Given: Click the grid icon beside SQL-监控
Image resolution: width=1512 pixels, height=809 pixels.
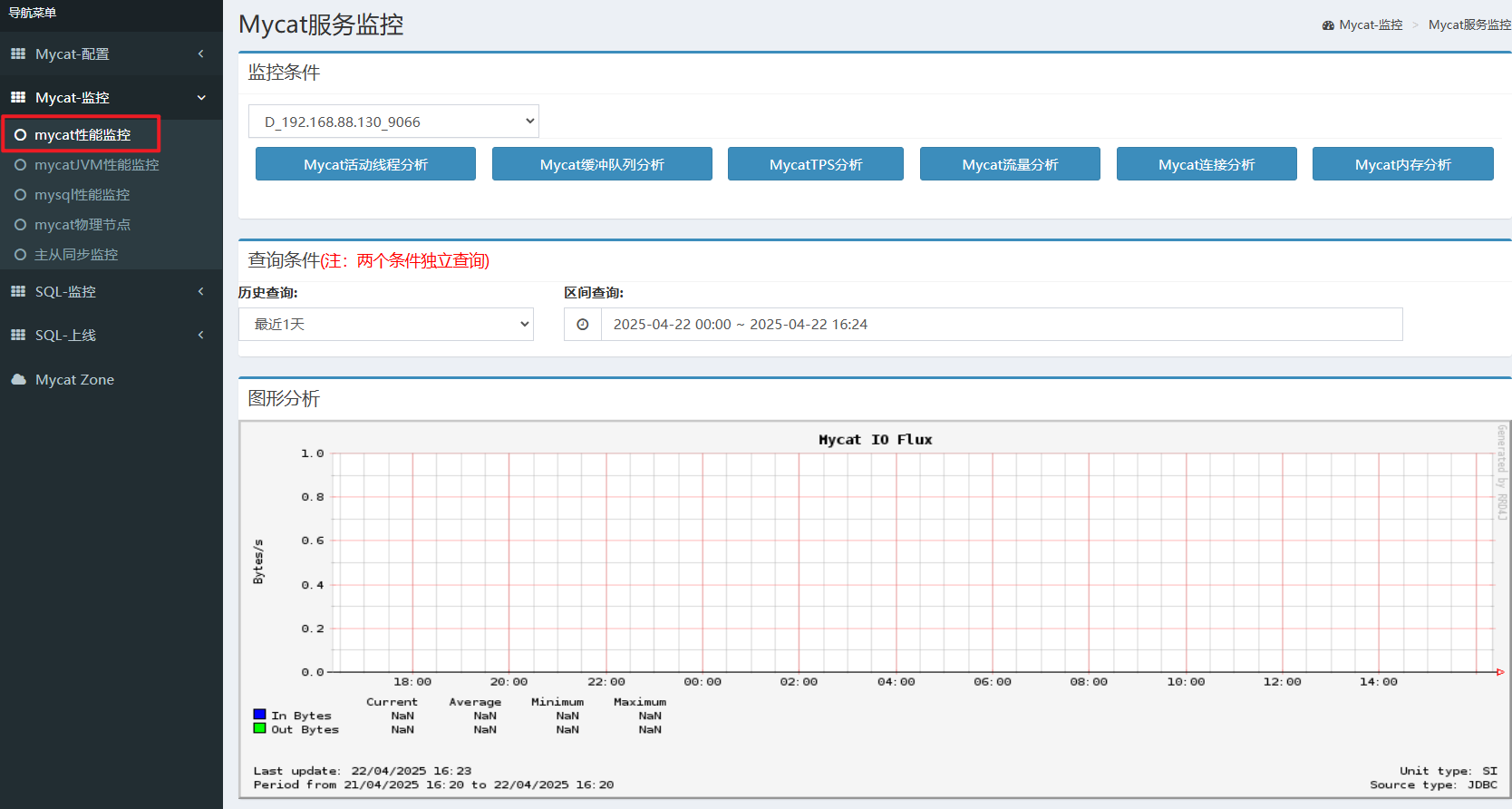Looking at the screenshot, I should 18,292.
